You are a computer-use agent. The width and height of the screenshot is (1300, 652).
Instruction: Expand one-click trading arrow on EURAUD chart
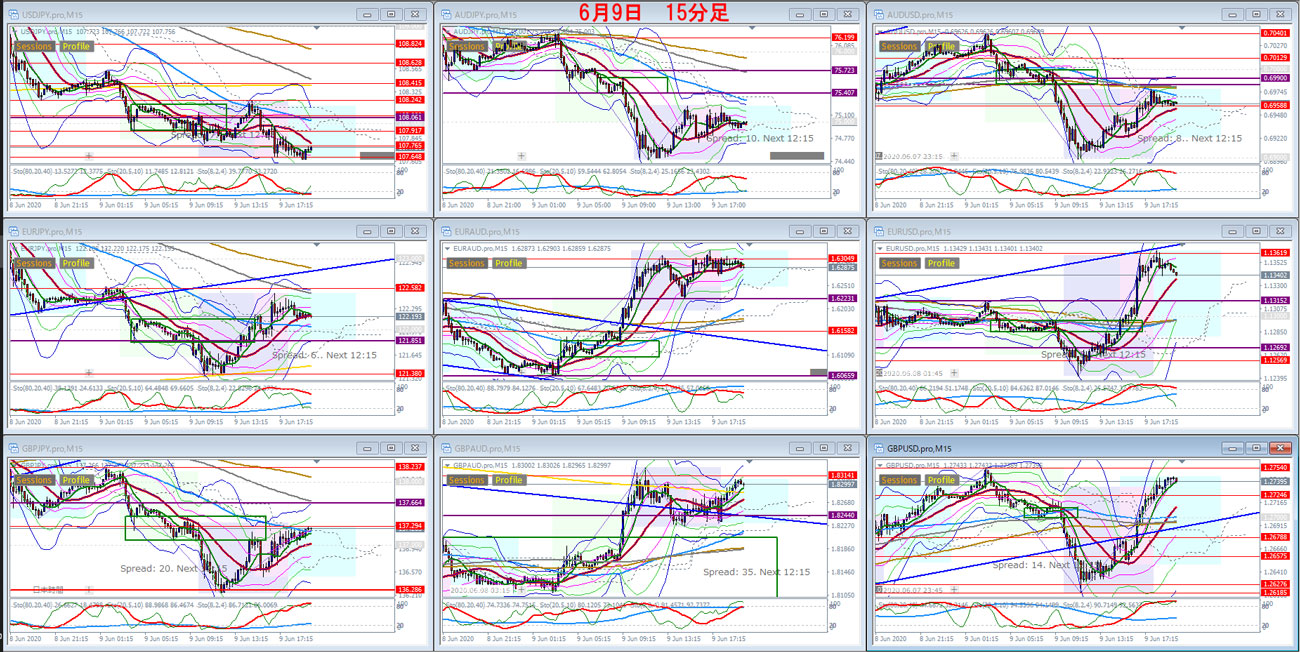pyautogui.click(x=447, y=249)
